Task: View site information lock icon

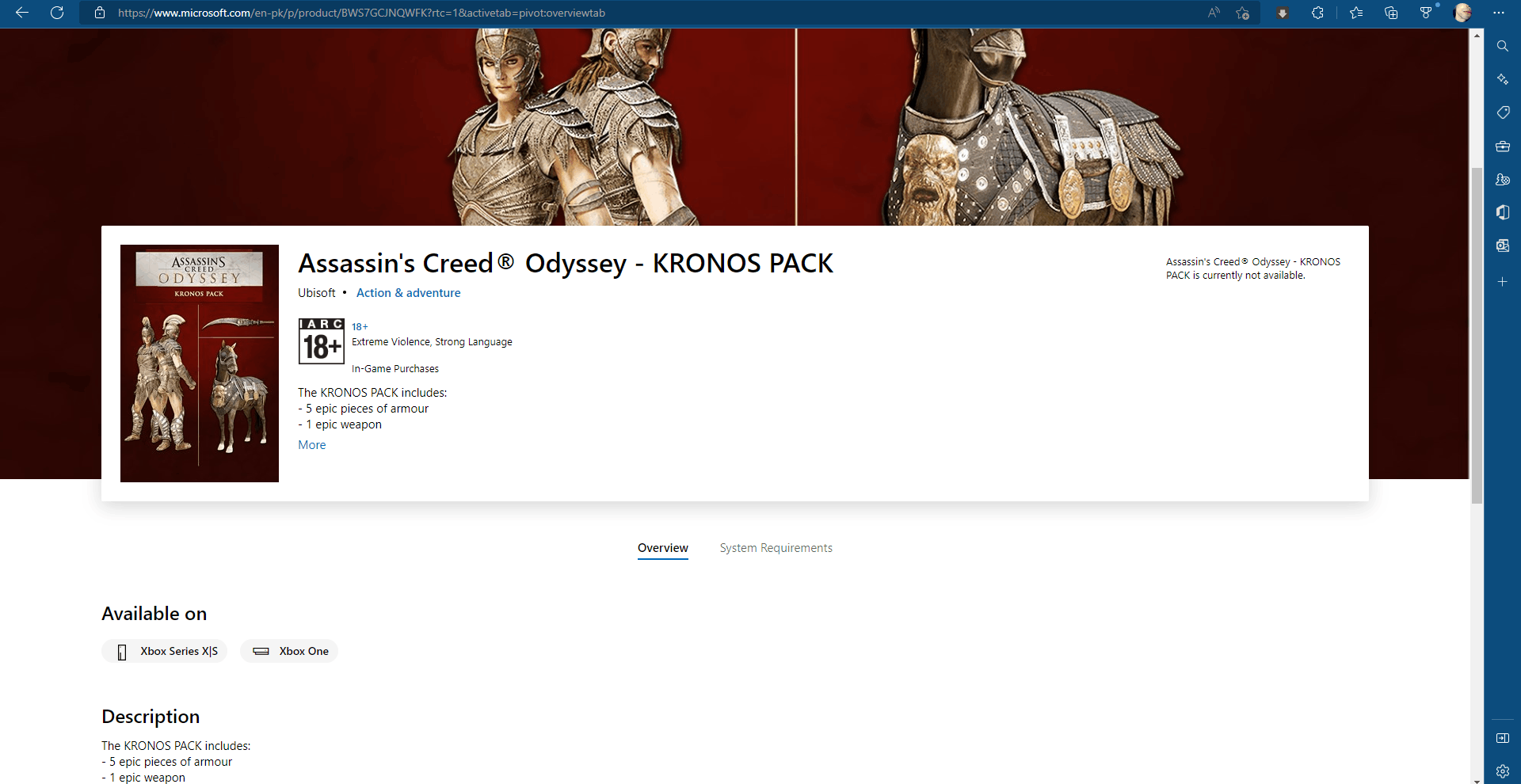Action: pos(100,13)
